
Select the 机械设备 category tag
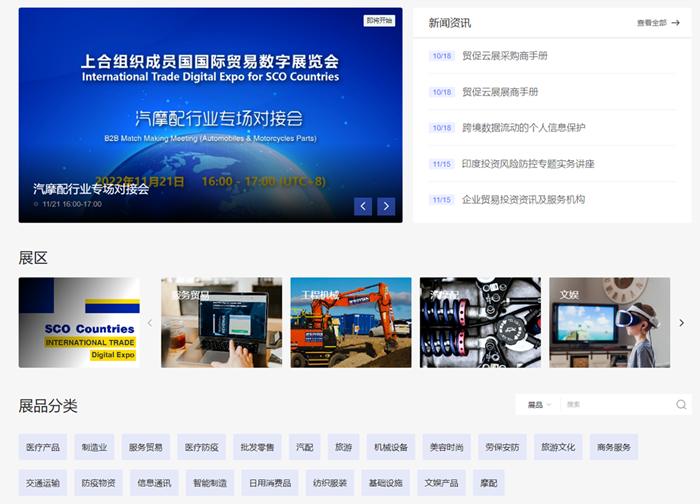pyautogui.click(x=391, y=447)
